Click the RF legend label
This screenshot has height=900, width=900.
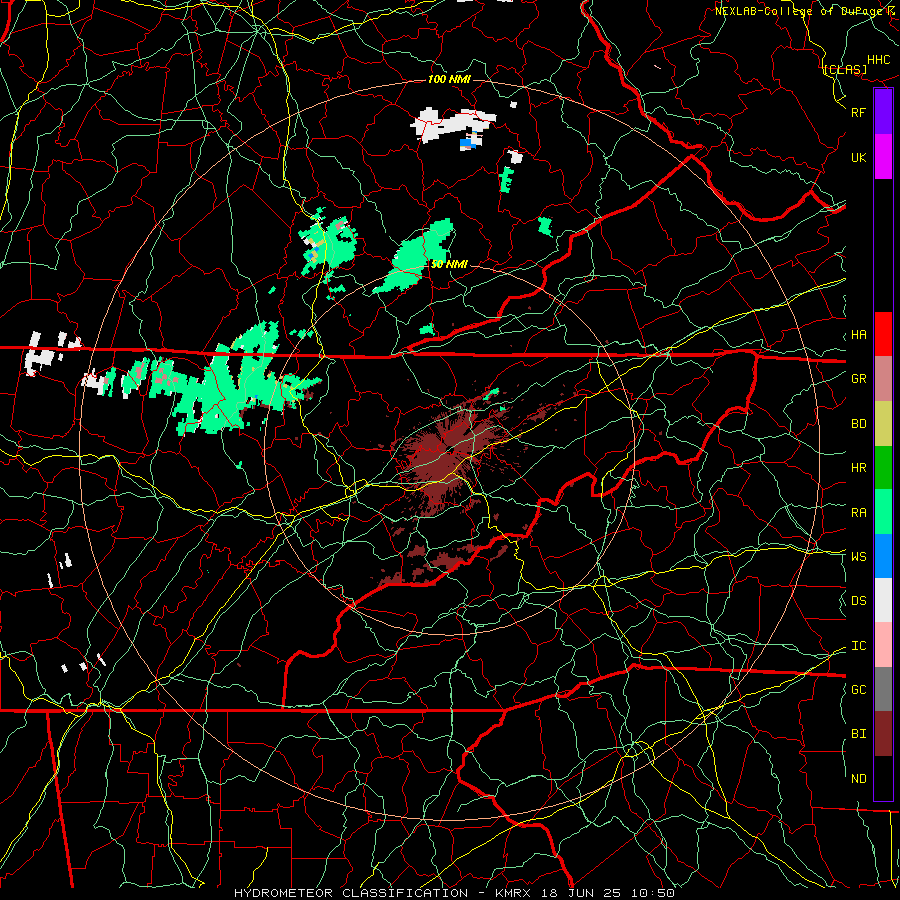pyautogui.click(x=858, y=112)
